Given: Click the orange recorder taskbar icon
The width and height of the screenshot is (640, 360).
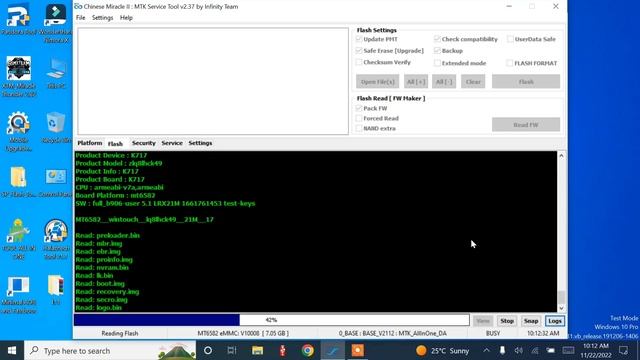Looking at the screenshot, I should [358, 351].
